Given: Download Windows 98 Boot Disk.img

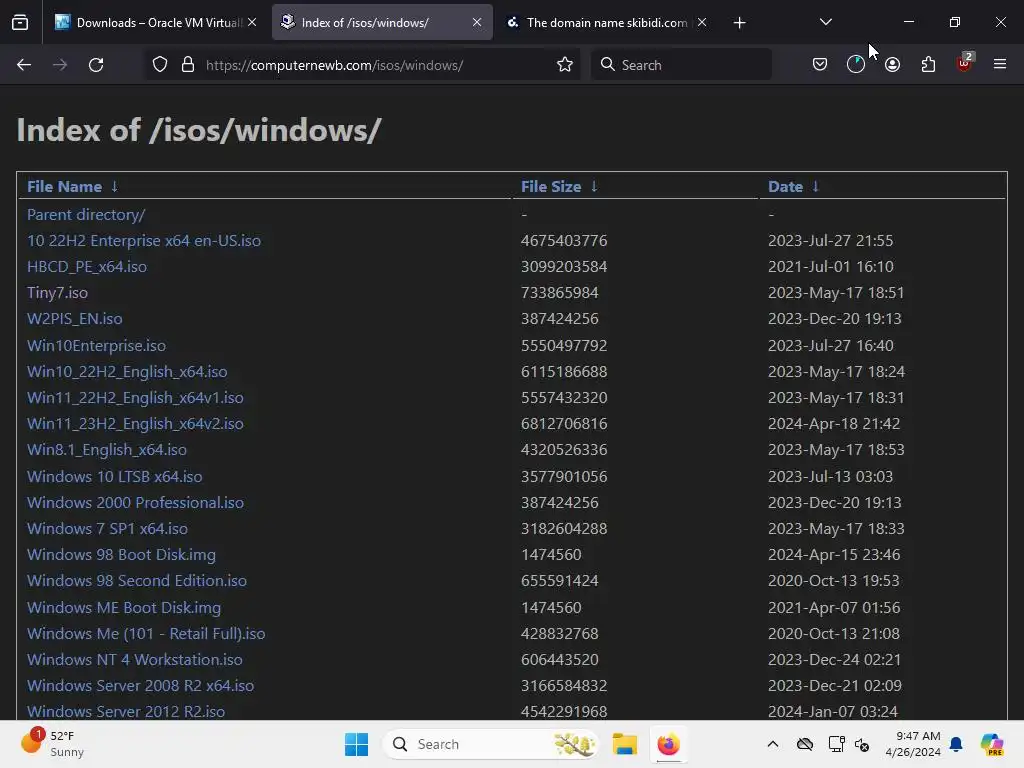Looking at the screenshot, I should pyautogui.click(x=121, y=555).
